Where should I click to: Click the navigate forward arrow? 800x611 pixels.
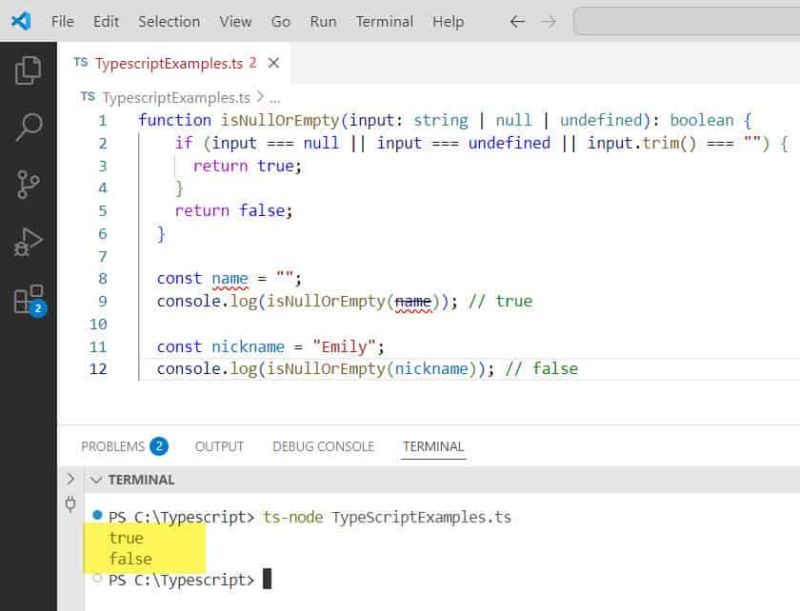click(x=546, y=19)
